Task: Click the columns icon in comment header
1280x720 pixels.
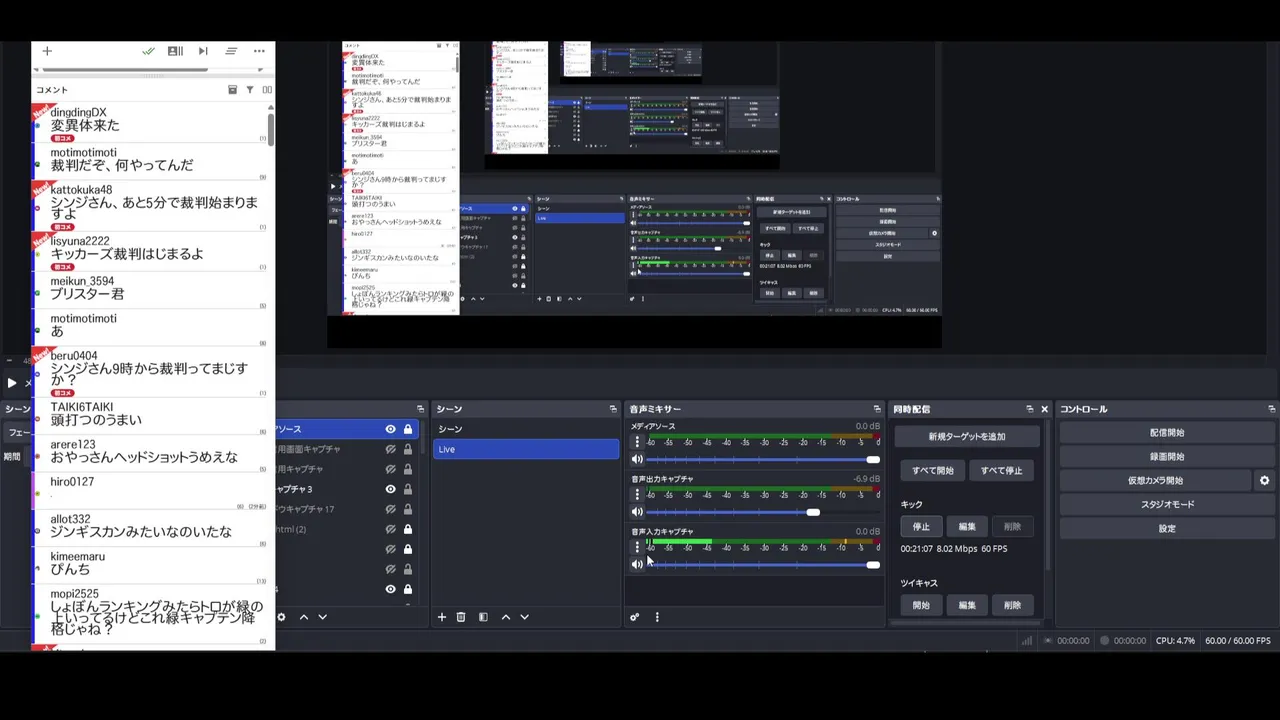Action: [267, 90]
